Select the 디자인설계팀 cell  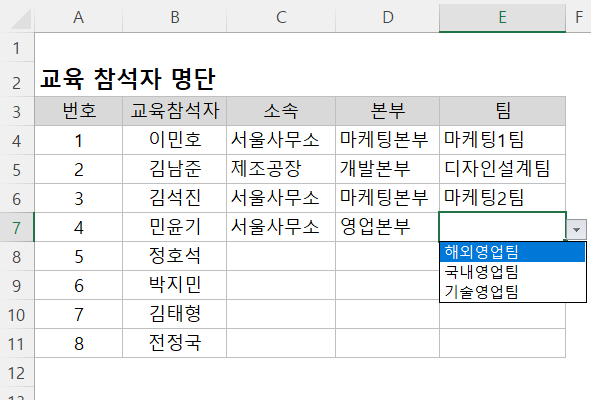(x=502, y=169)
